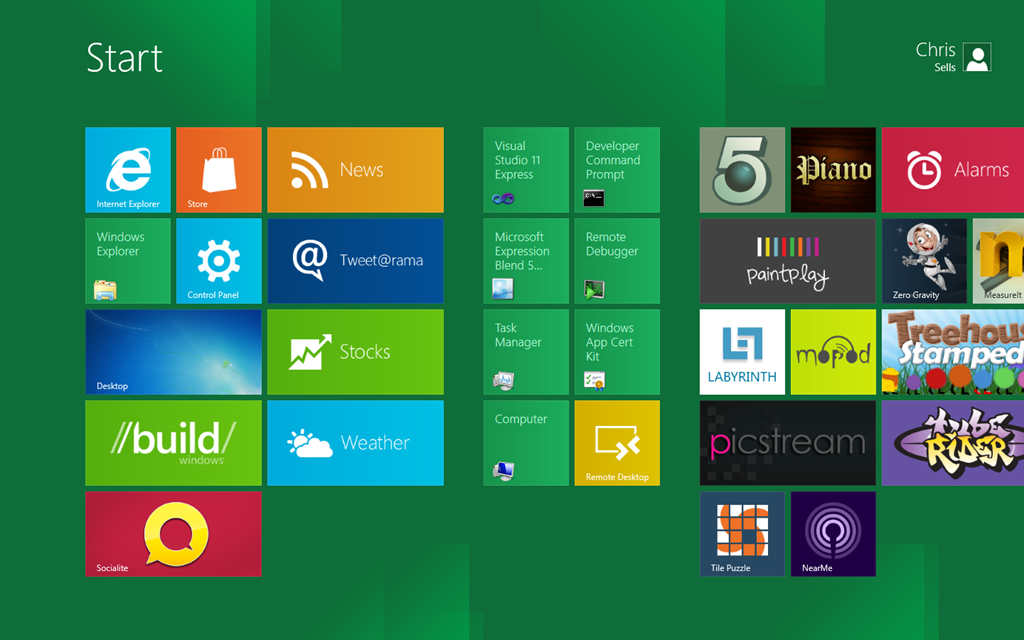Image resolution: width=1024 pixels, height=640 pixels.
Task: Open the paintplay tile
Action: (x=788, y=261)
